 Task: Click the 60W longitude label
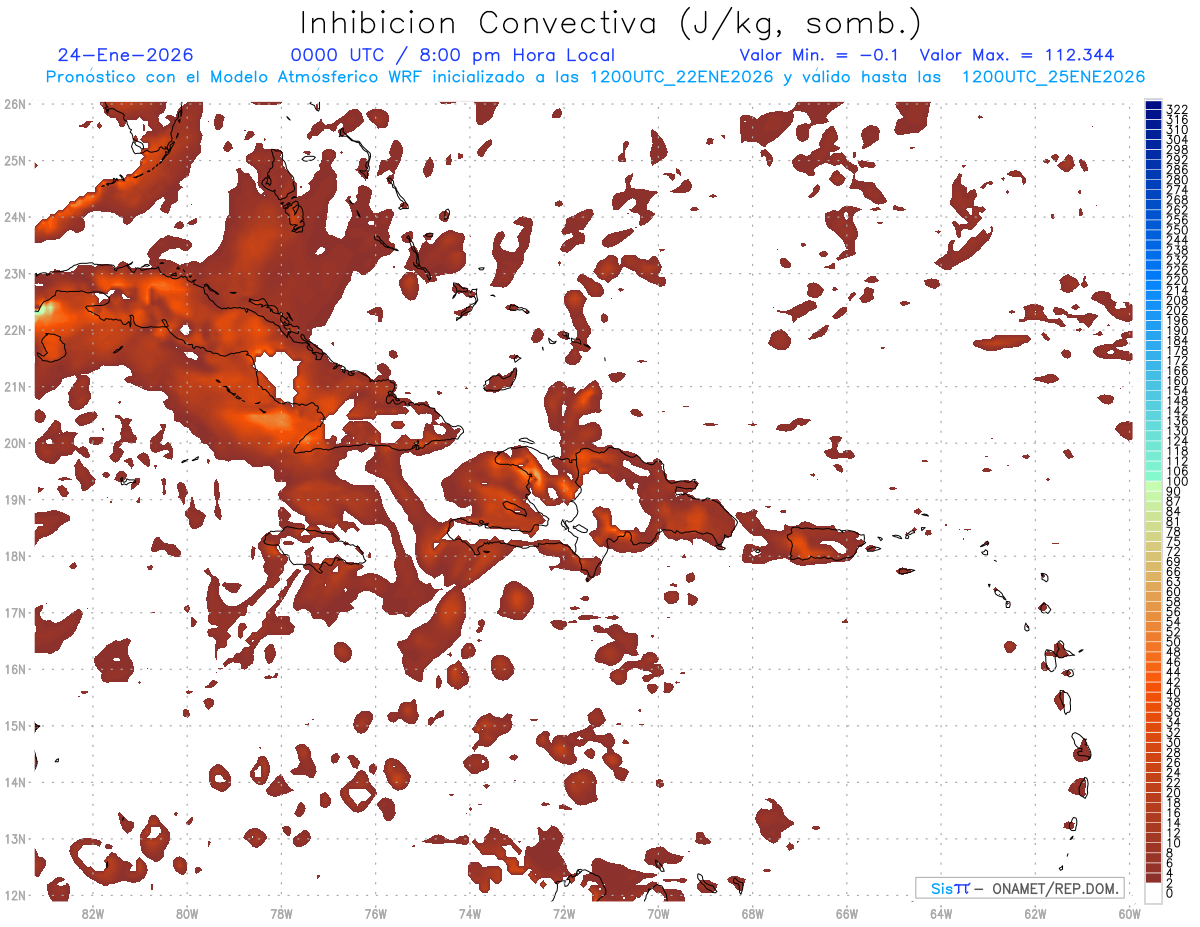1130,913
